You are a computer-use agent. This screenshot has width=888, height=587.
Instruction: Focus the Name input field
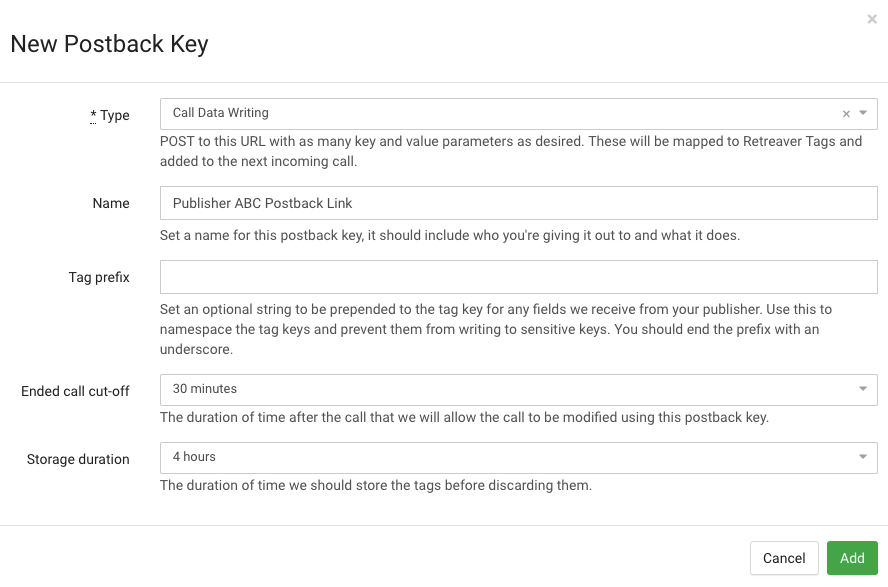[518, 204]
